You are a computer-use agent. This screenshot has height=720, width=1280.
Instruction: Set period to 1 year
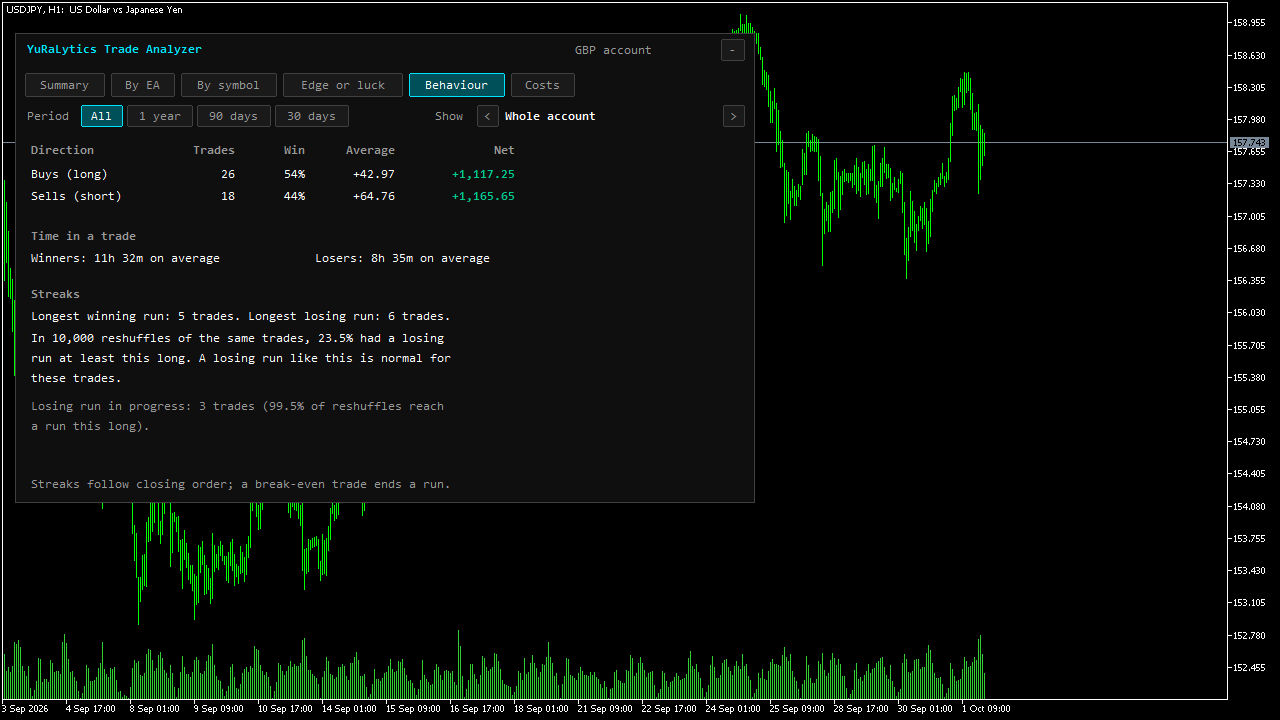[x=160, y=116]
